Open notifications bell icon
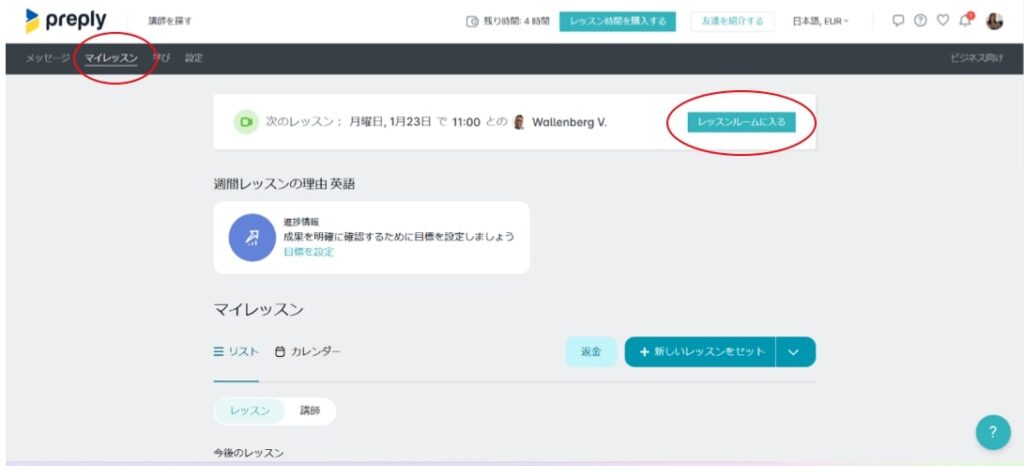 [x=965, y=21]
